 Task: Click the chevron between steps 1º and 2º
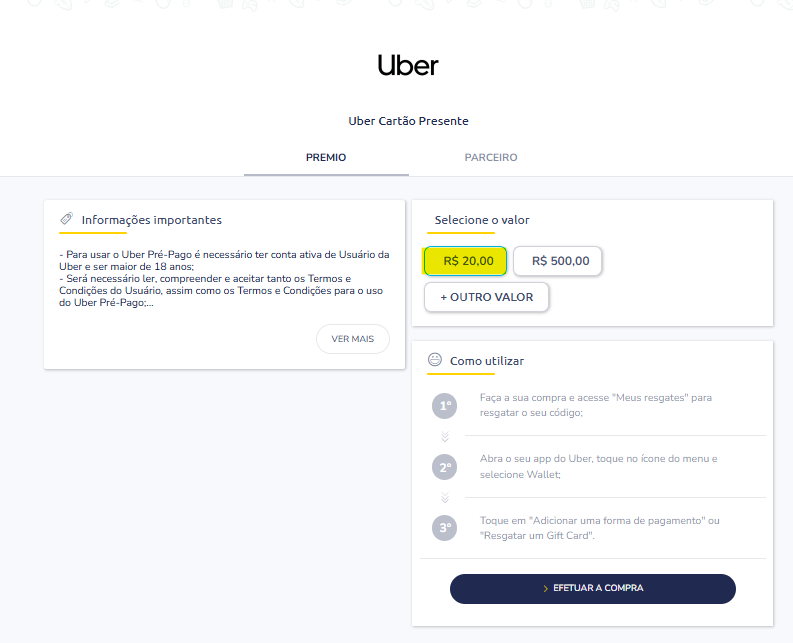pos(444,437)
